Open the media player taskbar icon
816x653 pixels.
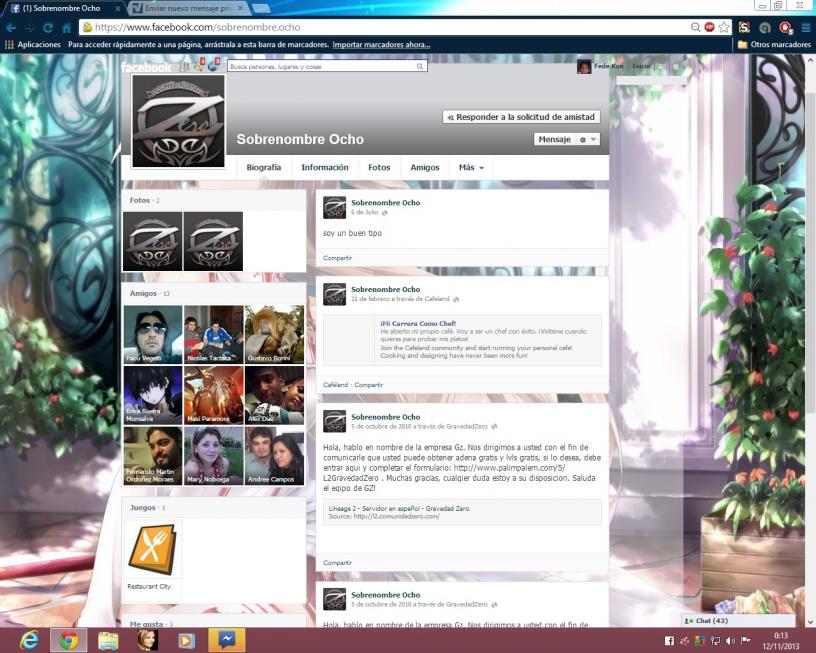pos(186,641)
